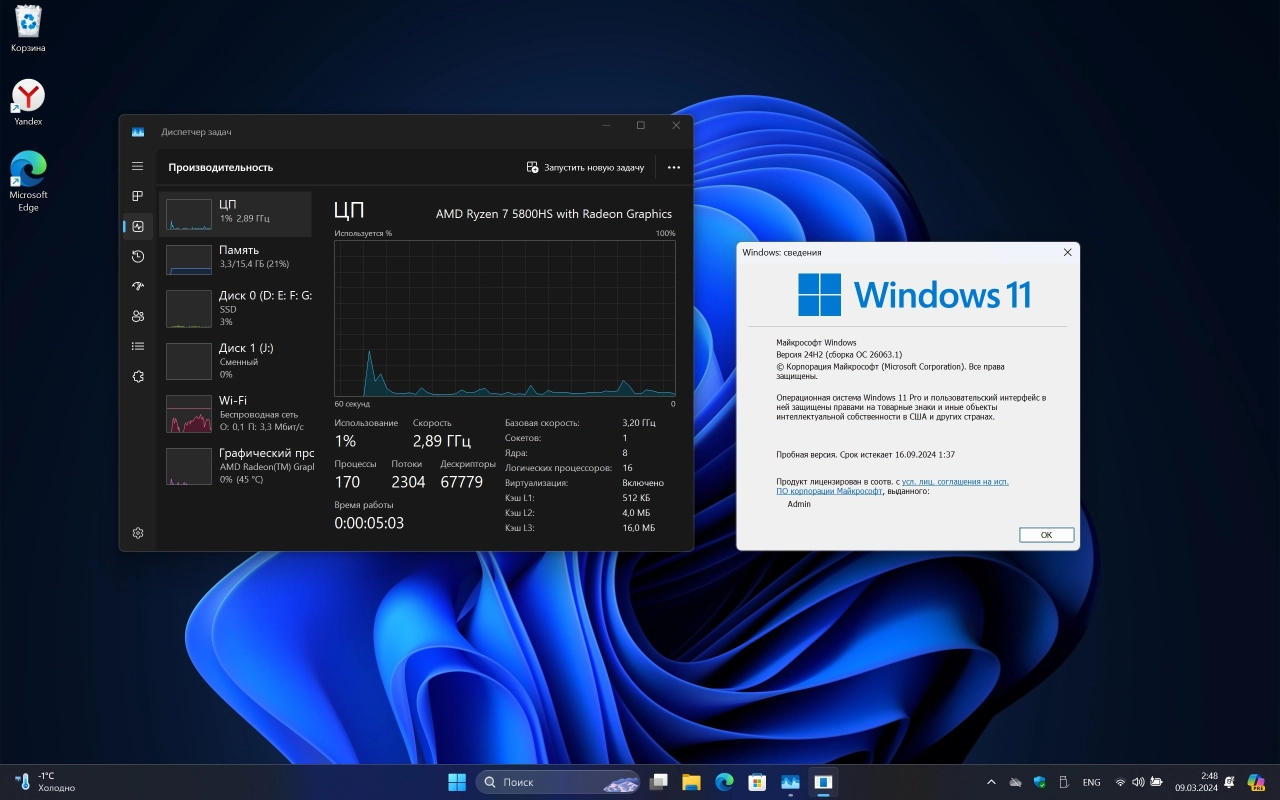Click the CPU speed value 2,89 ГГц

tap(442, 441)
